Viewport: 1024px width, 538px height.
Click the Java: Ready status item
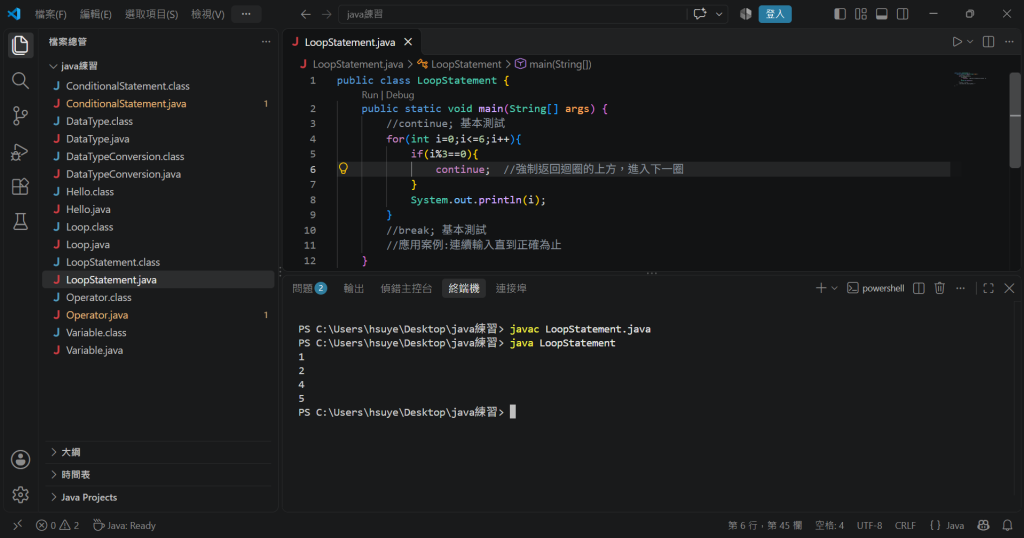pyautogui.click(x=124, y=525)
